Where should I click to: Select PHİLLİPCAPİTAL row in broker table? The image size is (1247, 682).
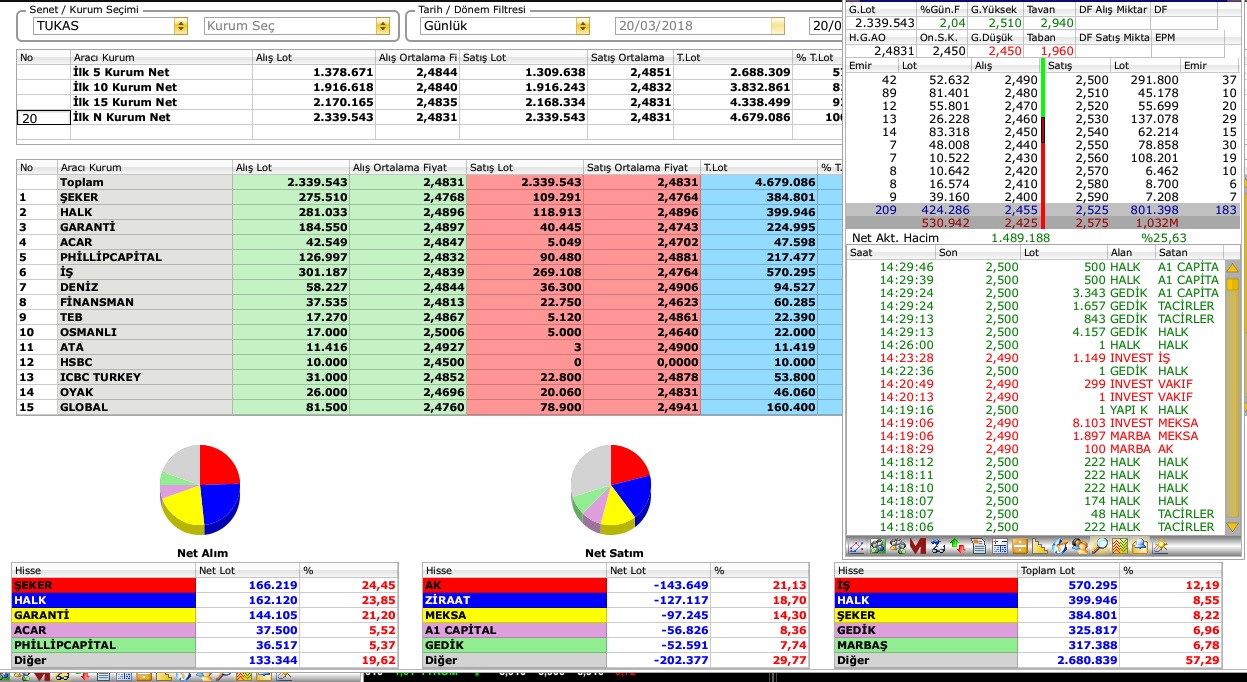[x=430, y=257]
